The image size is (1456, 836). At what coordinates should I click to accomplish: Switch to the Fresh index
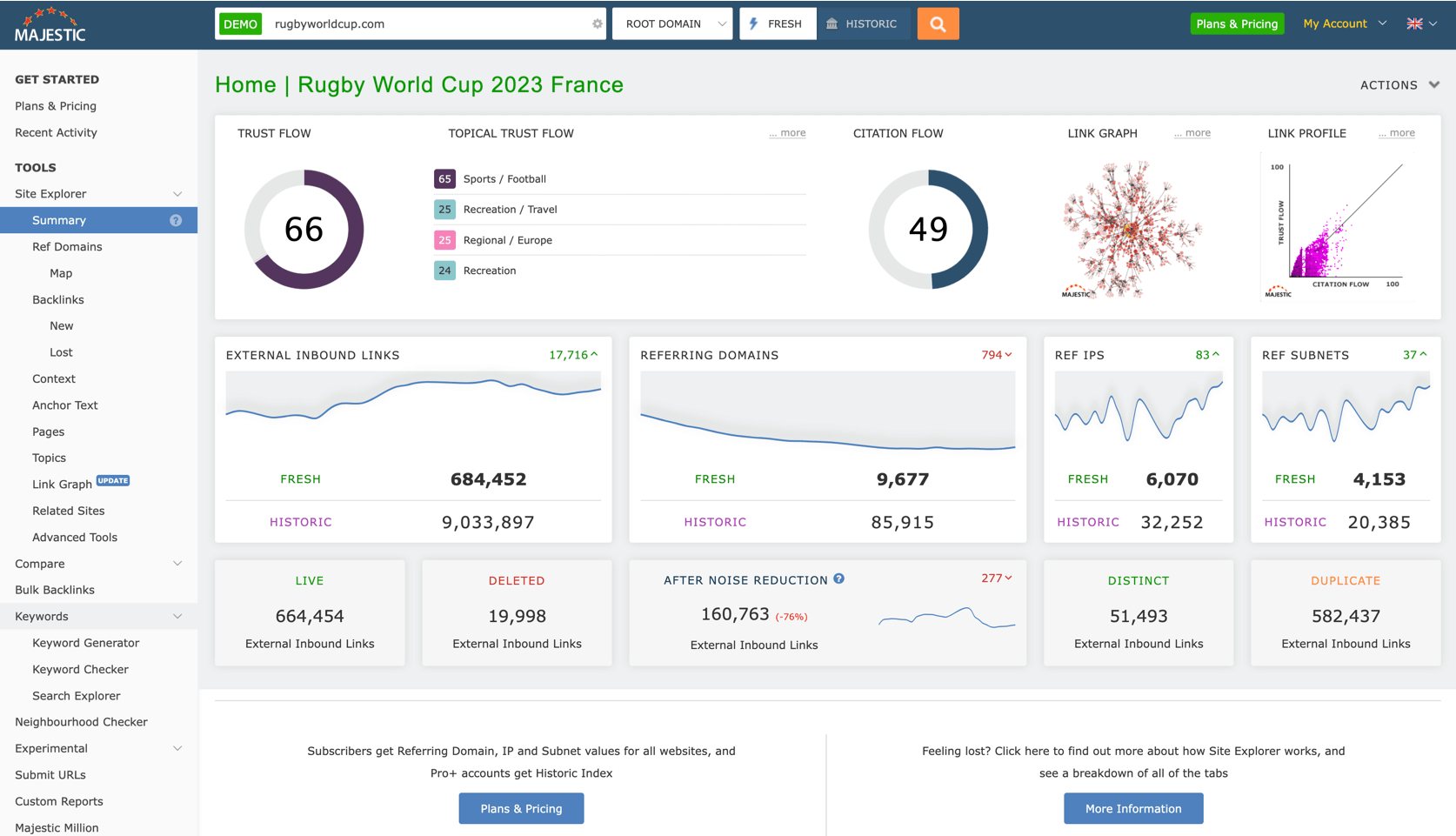777,24
